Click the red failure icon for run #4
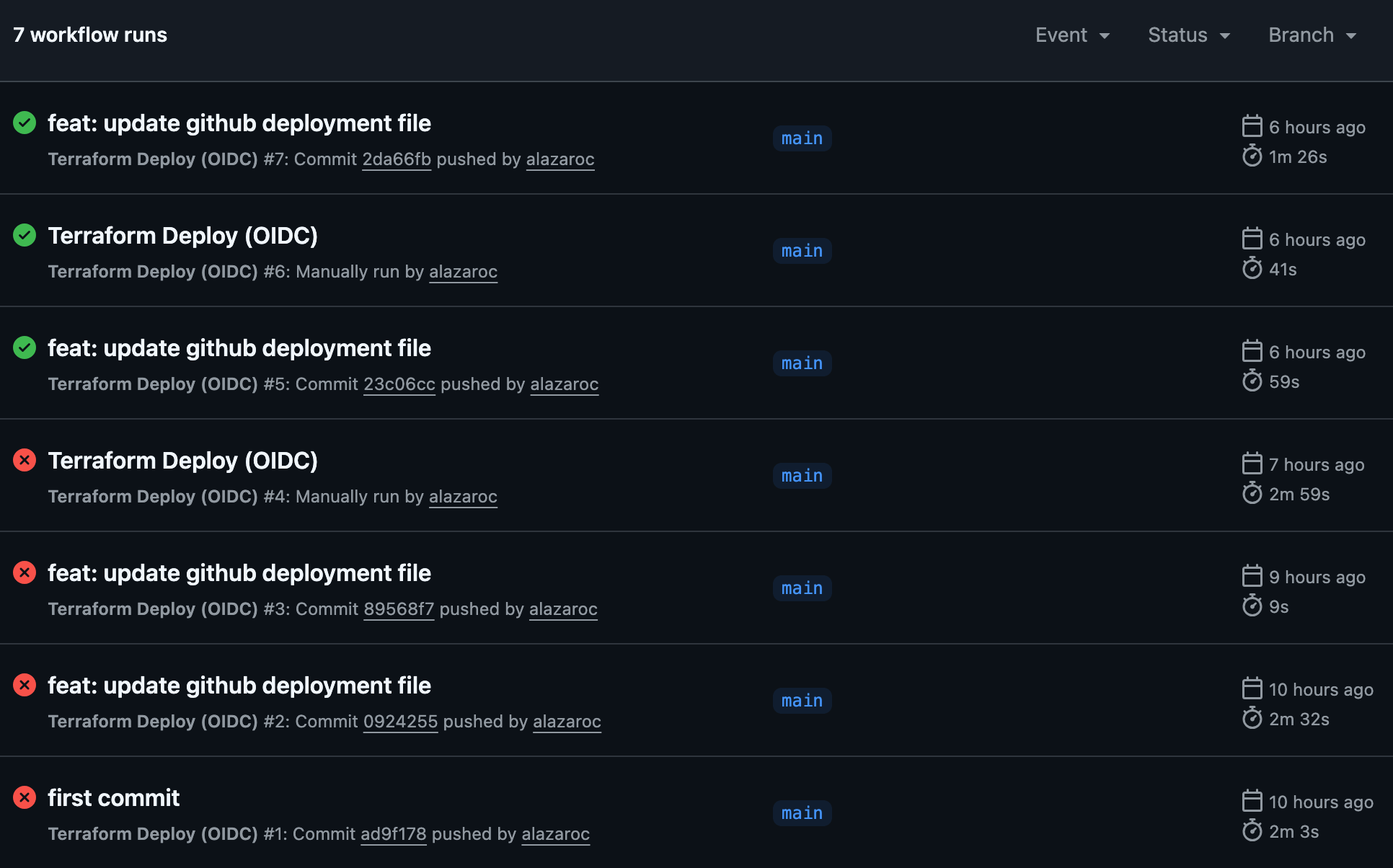The width and height of the screenshot is (1393, 868). pyautogui.click(x=24, y=460)
